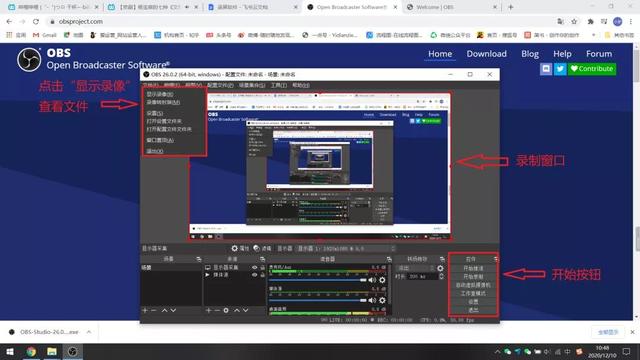Show hidden tray icons chevron on taskbar
640x360 pixels.
pyautogui.click(x=497, y=351)
